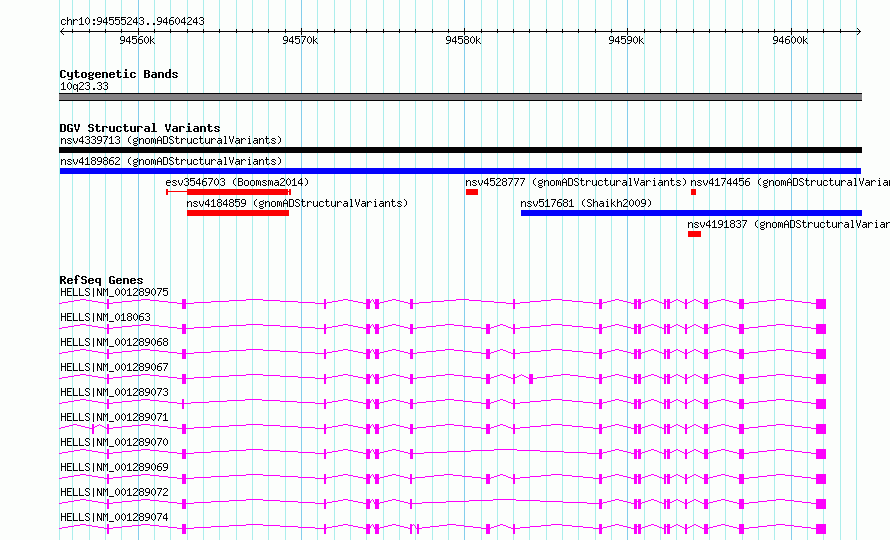Screen dimensions: 890x540
Task: Open the HELLS|NM_001289070 transcript label
Action: [x=114, y=442]
